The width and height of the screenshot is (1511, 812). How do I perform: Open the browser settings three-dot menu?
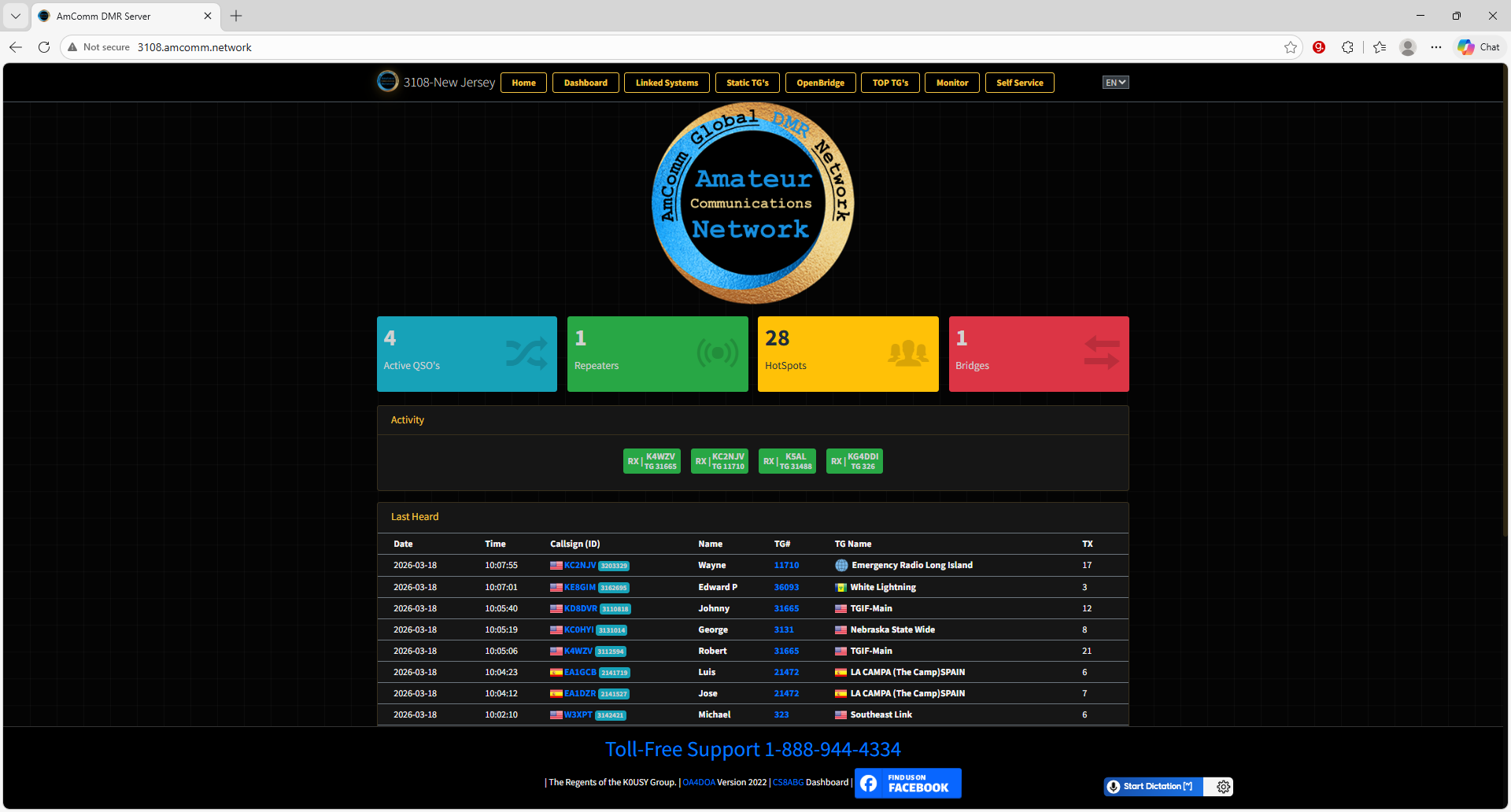(x=1436, y=47)
